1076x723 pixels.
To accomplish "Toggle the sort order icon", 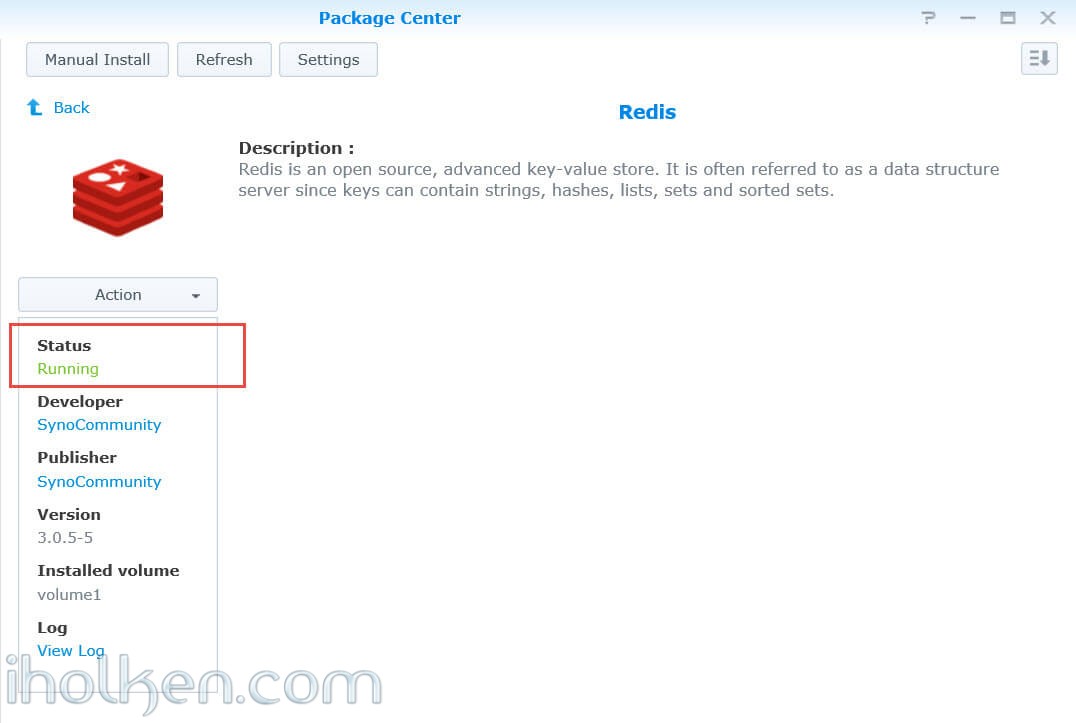I will click(1039, 58).
